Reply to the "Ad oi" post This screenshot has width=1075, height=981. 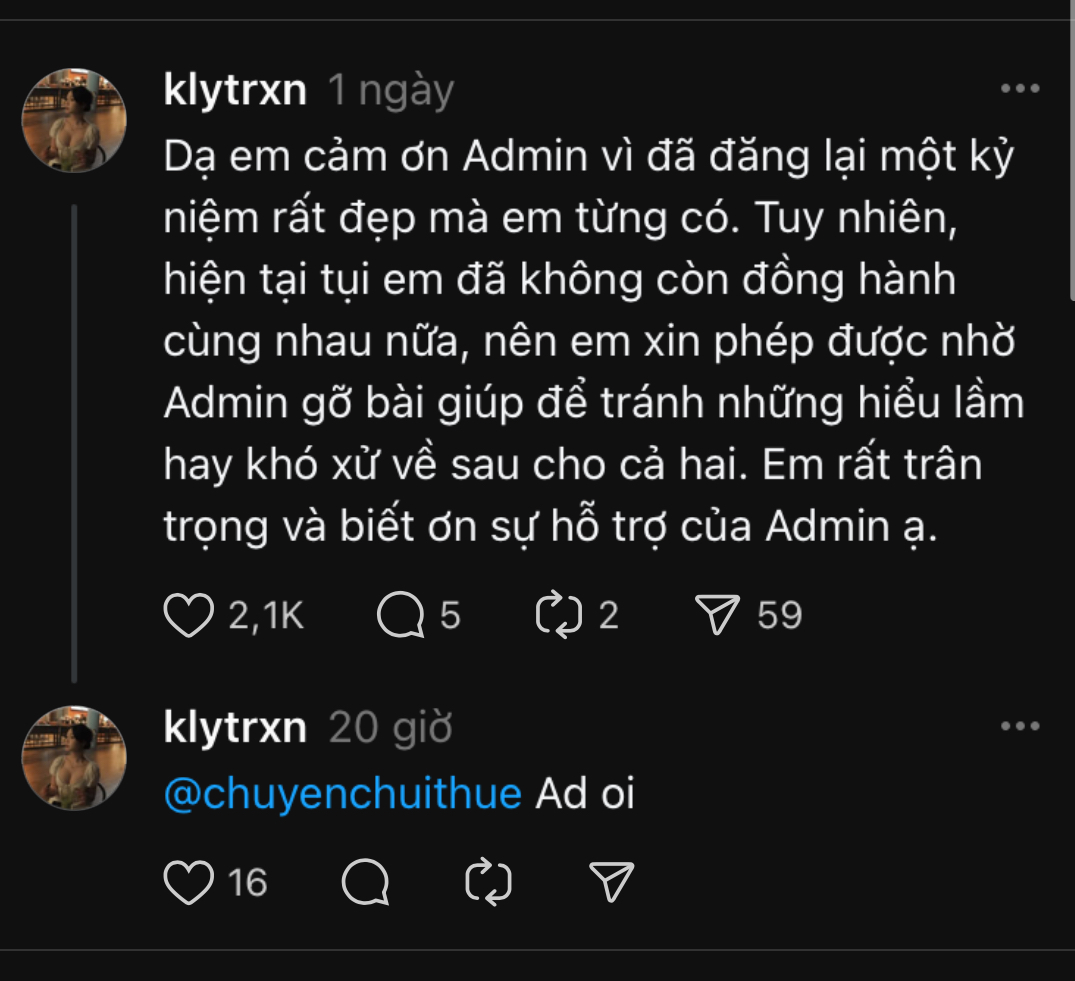[x=366, y=882]
